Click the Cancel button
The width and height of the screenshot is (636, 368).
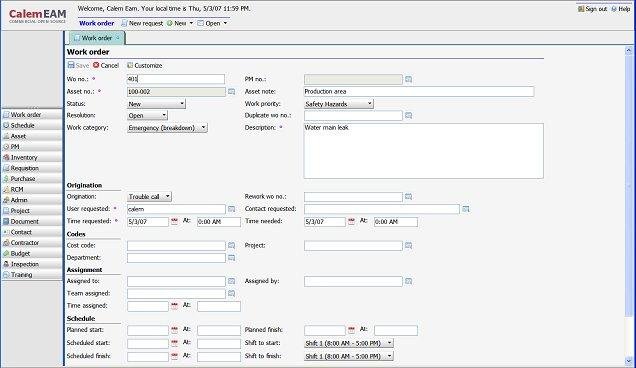coord(106,65)
